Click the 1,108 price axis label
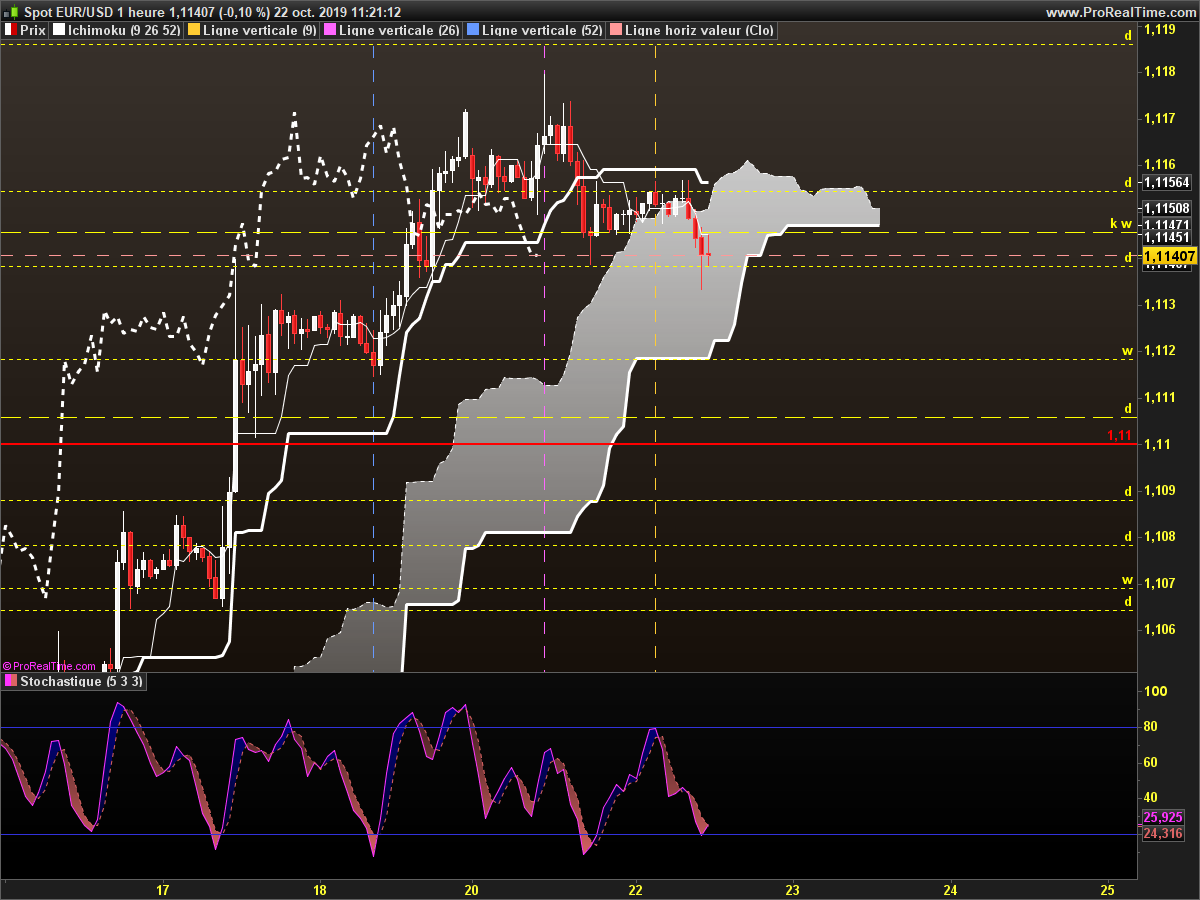This screenshot has width=1200, height=900. click(1160, 537)
